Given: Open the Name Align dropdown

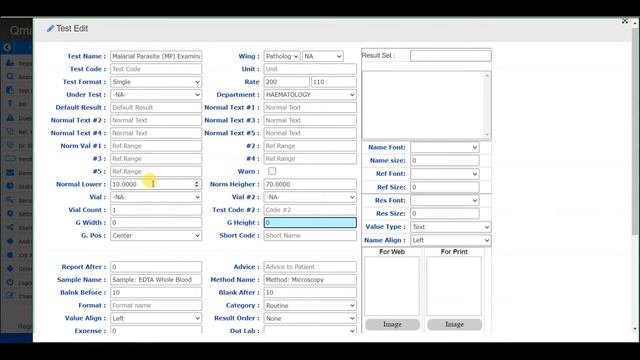Looking at the screenshot, I should coord(451,240).
